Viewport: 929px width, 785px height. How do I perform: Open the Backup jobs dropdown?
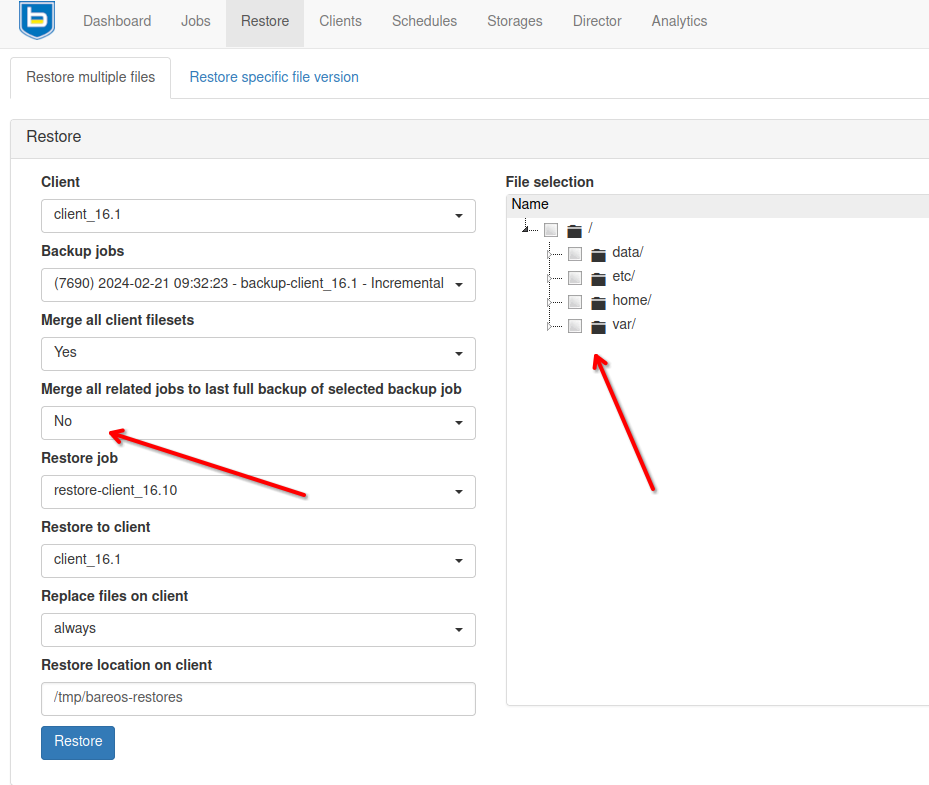pos(258,284)
